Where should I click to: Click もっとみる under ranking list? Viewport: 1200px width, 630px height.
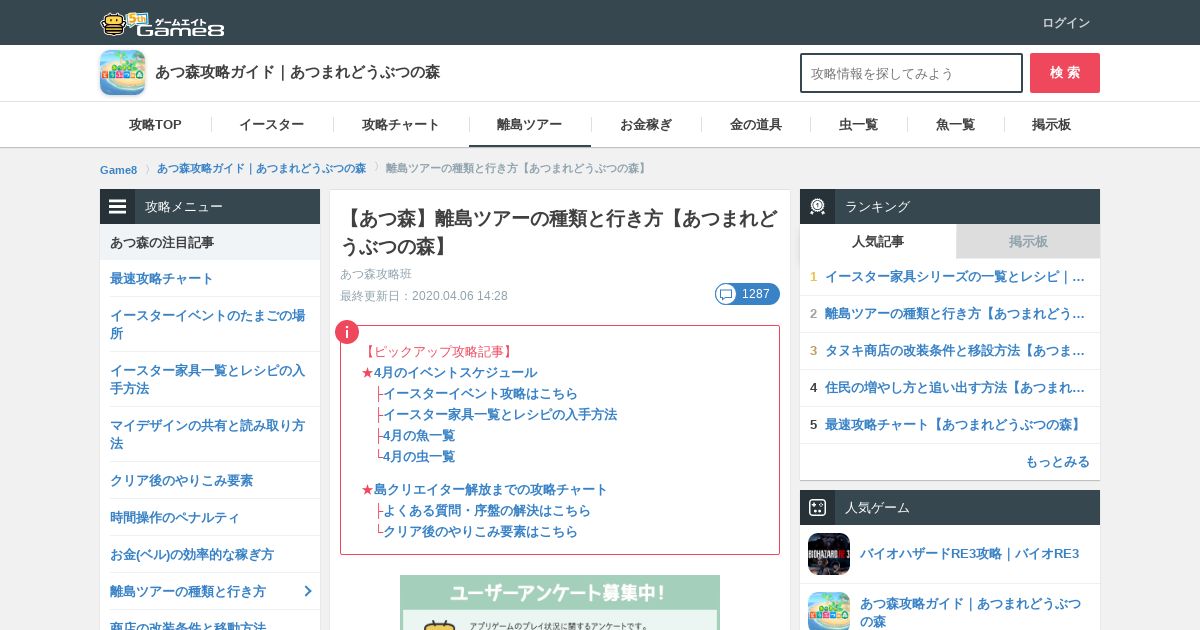[x=1057, y=462]
